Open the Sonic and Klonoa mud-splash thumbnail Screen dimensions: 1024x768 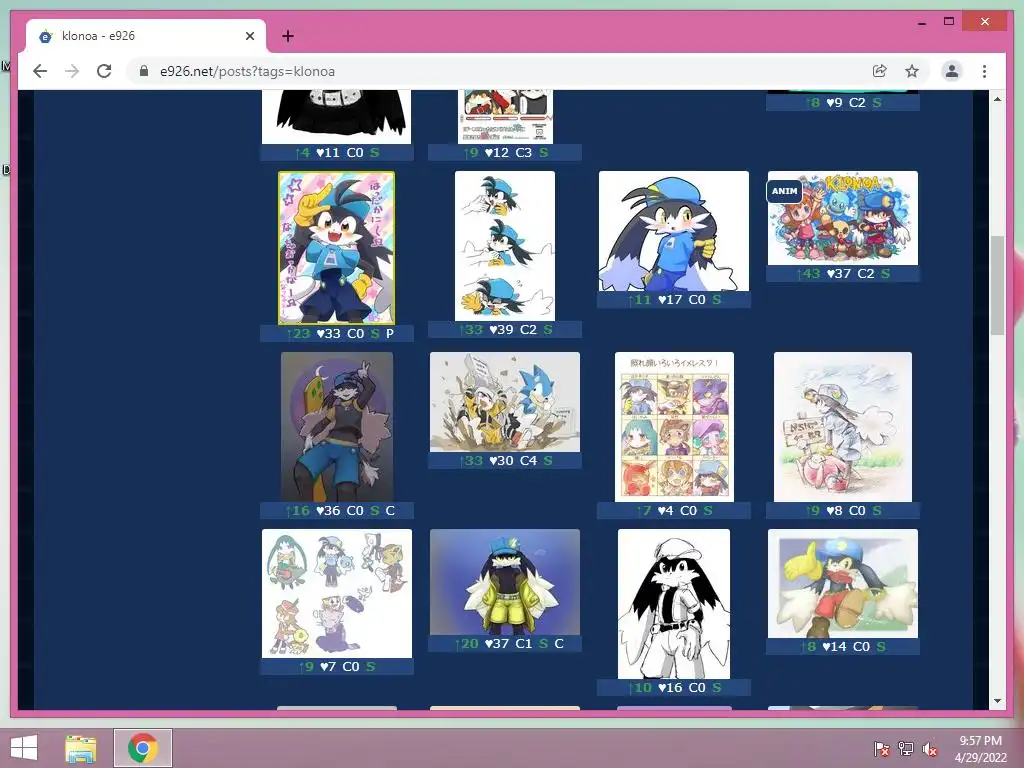[x=505, y=402]
